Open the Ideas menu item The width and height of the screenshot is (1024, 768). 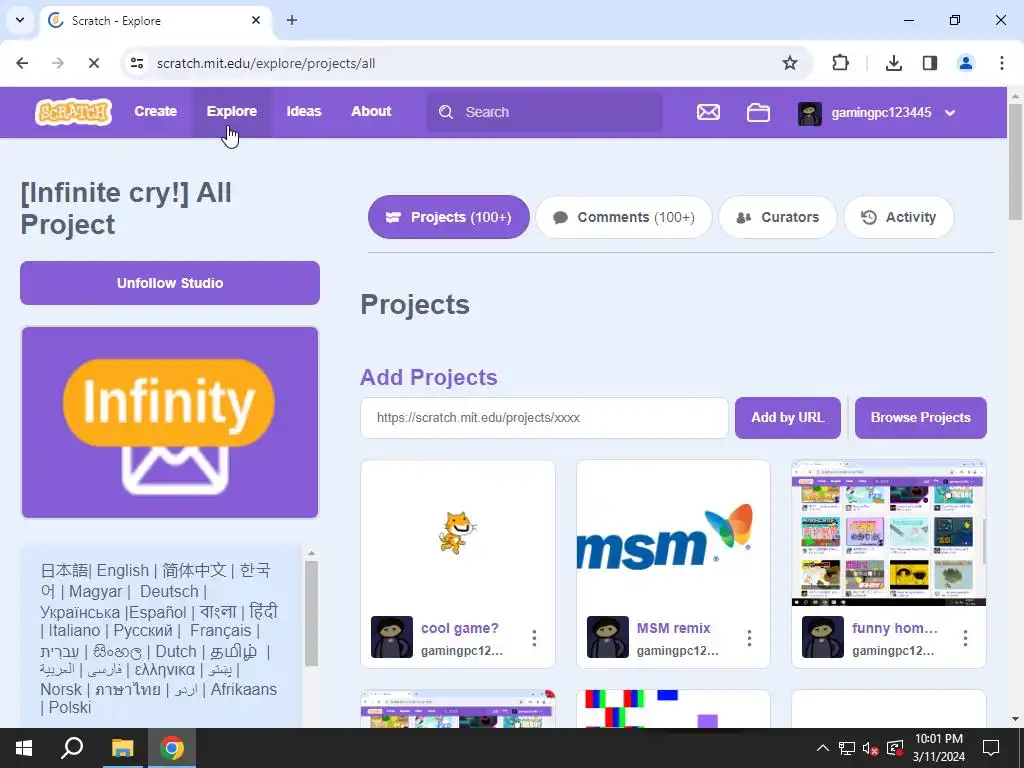tap(304, 112)
